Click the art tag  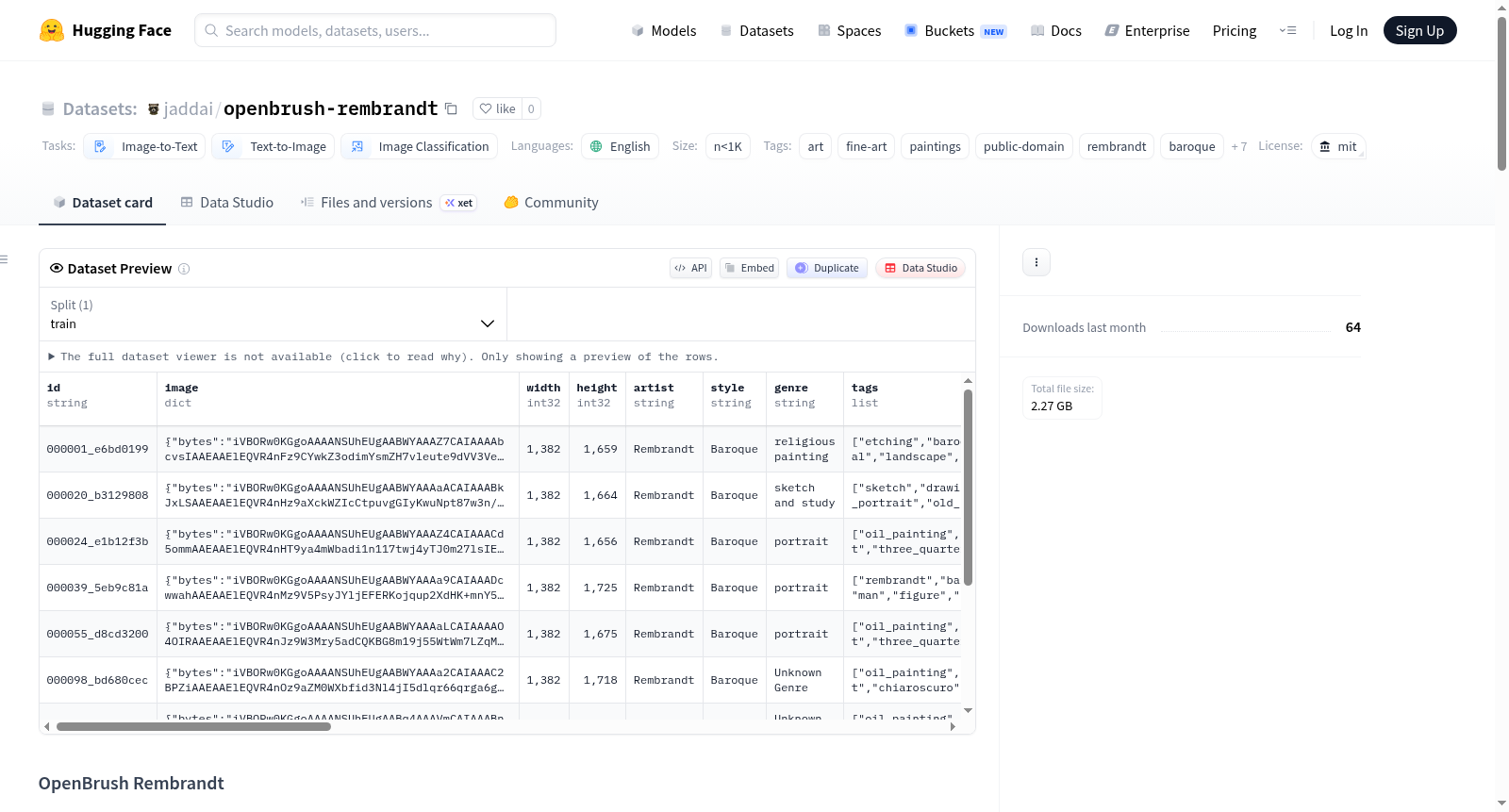tap(816, 146)
